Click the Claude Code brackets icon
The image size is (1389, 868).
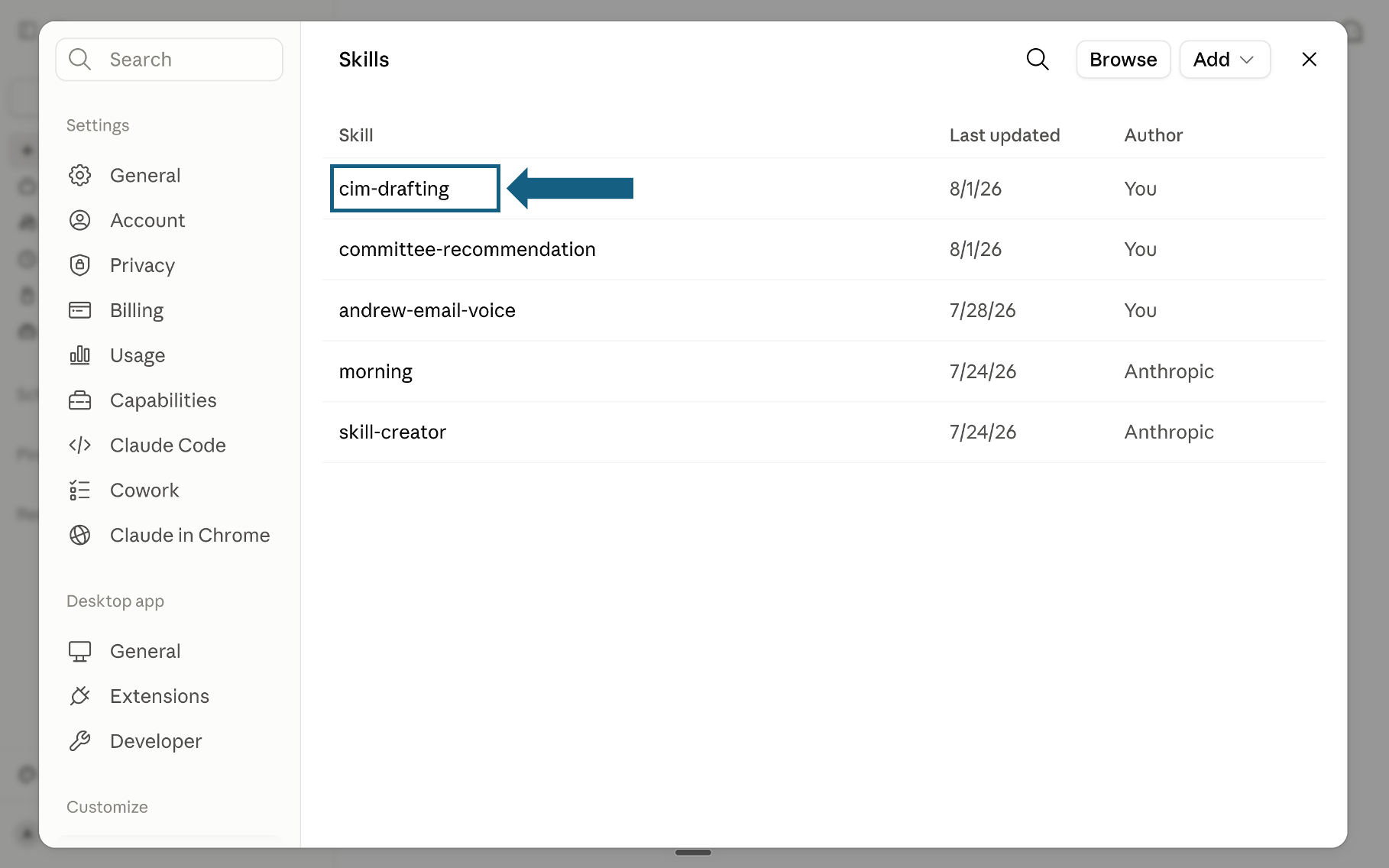tap(80, 445)
